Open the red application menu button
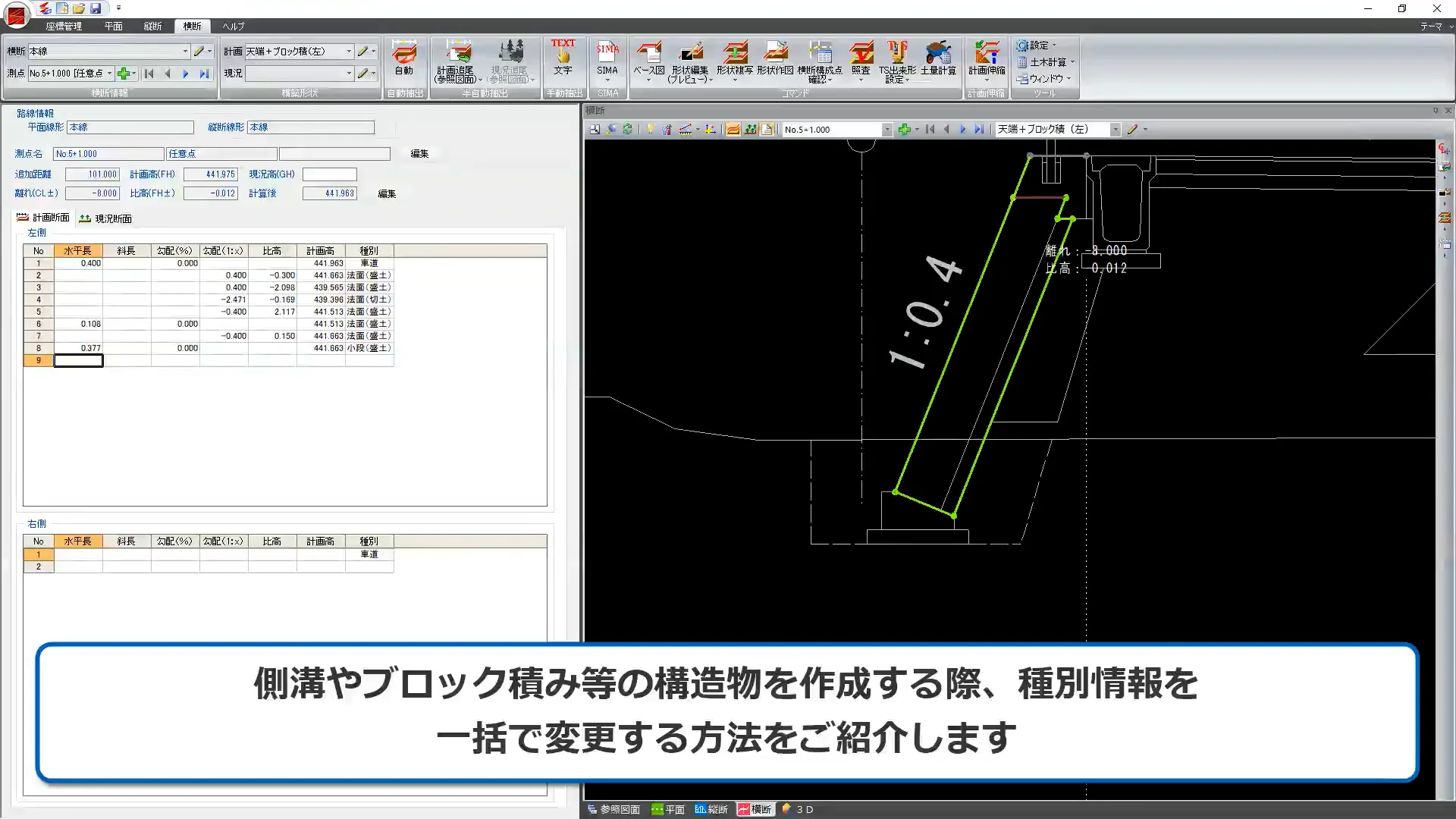1456x819 pixels. pos(16,14)
